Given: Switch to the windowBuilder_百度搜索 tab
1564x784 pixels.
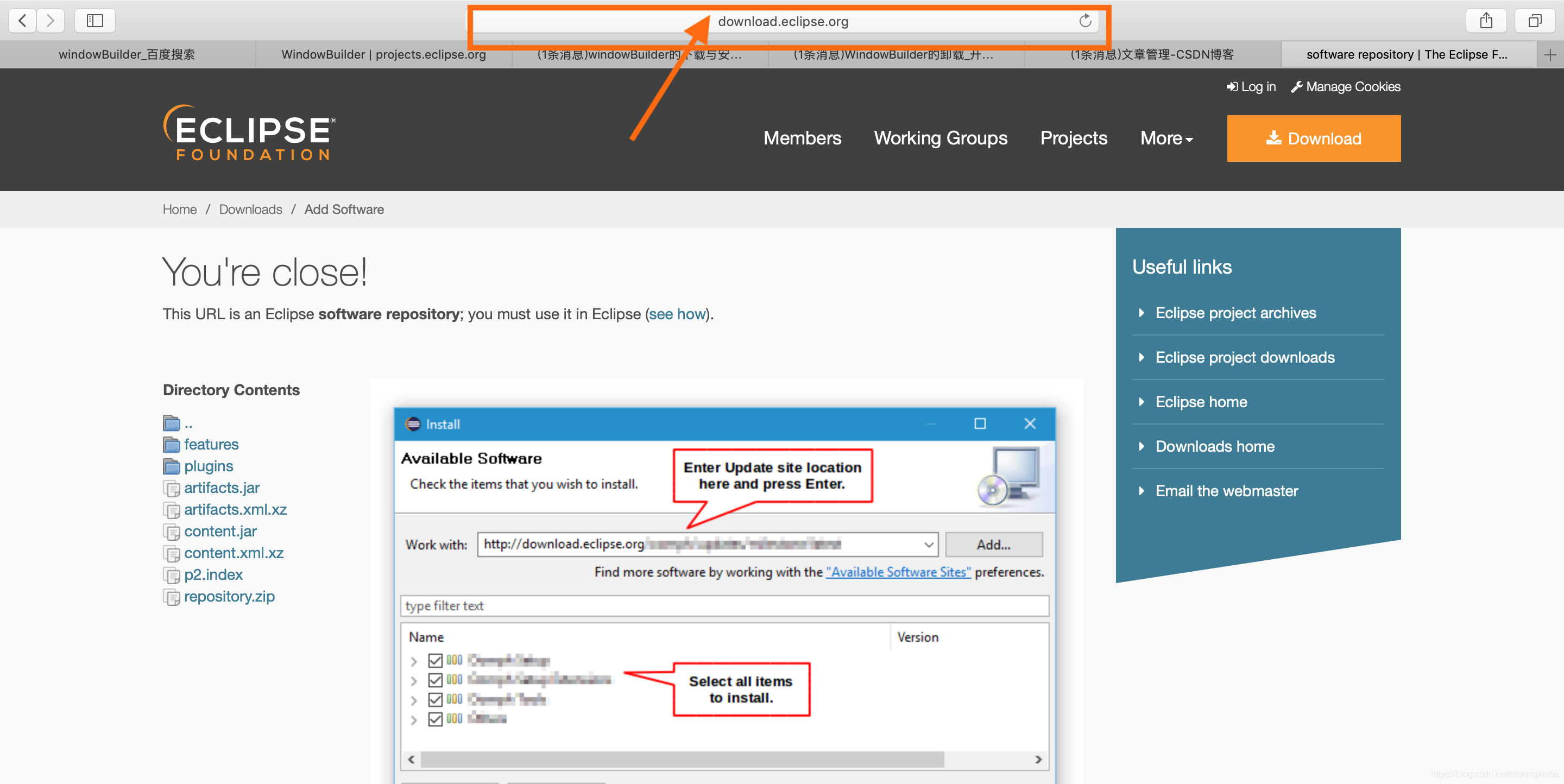Looking at the screenshot, I should coord(127,55).
